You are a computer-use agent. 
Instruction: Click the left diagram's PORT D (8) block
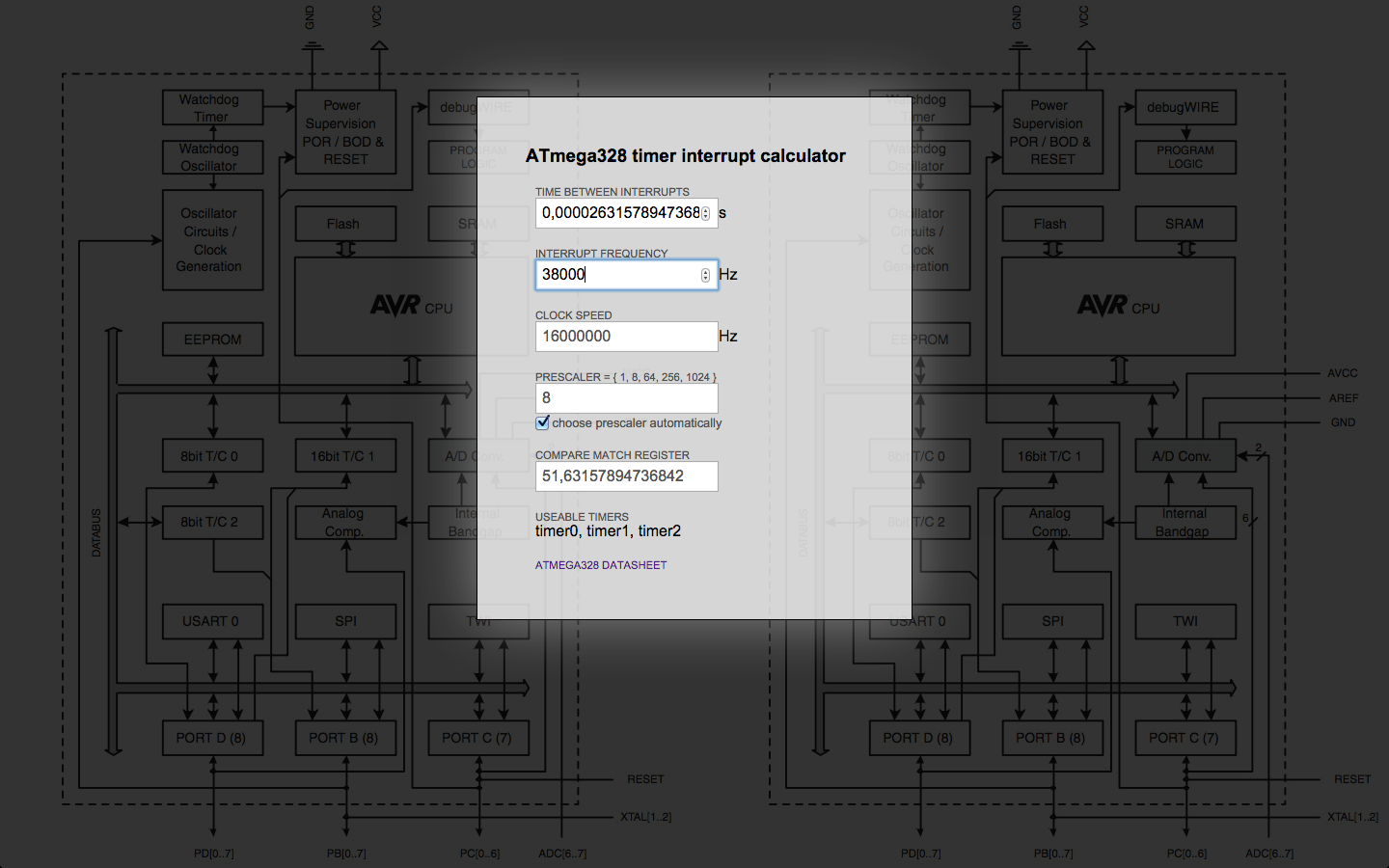[212, 738]
